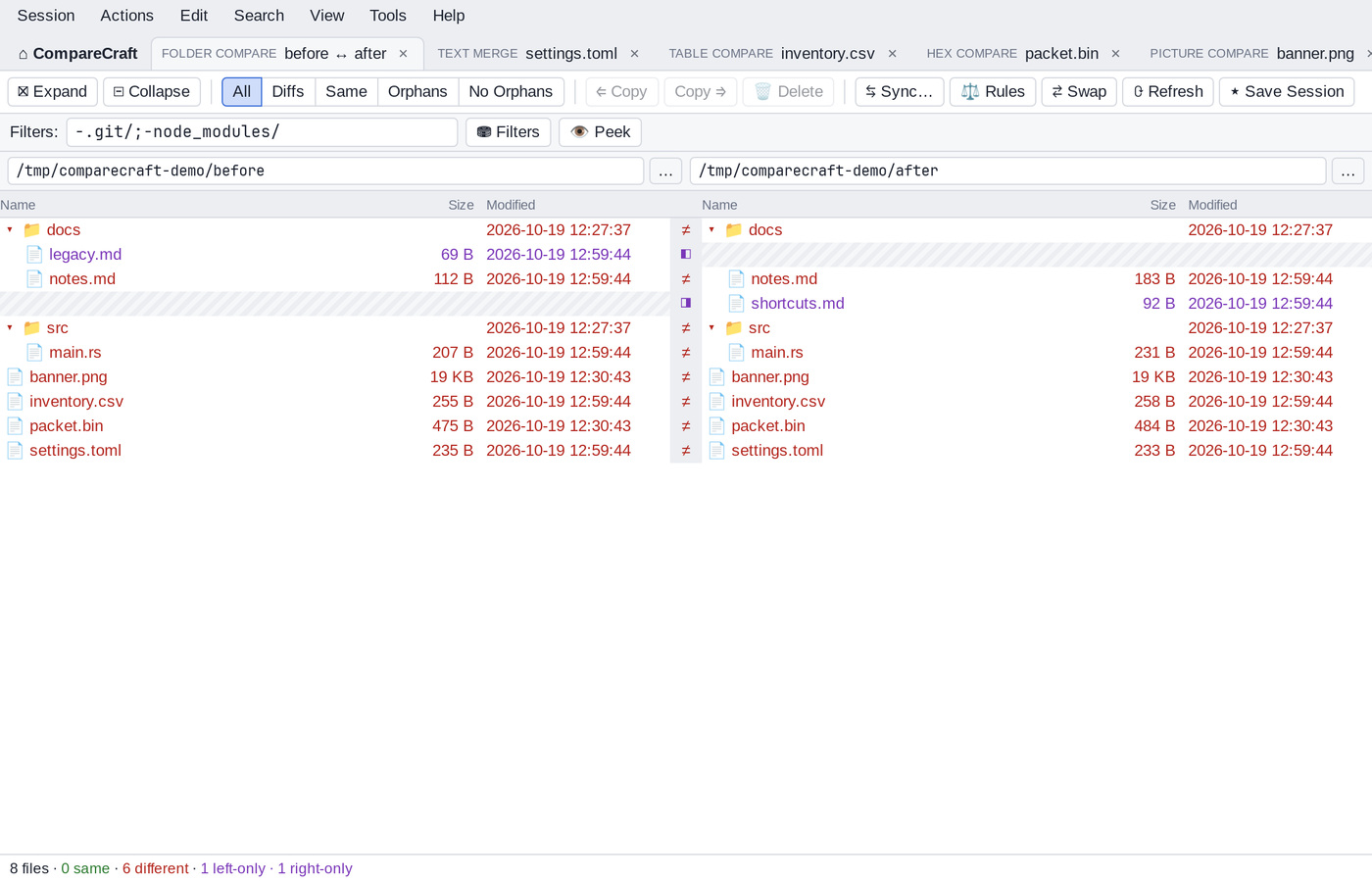Edit the left folder path field

(x=325, y=171)
